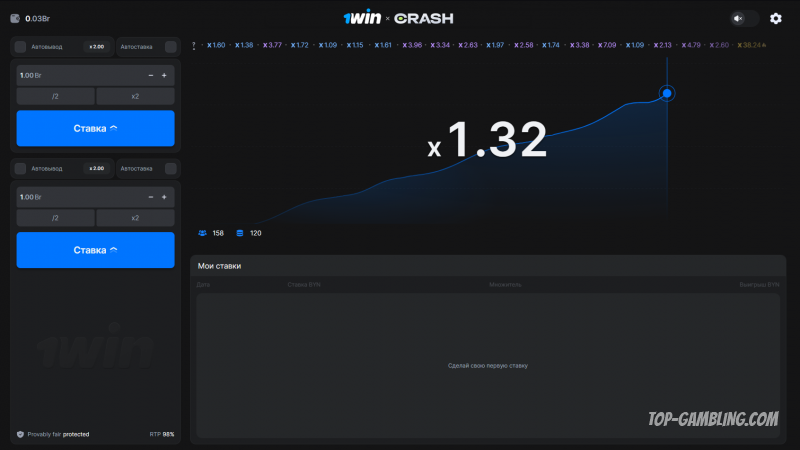Edit the x2.00 auto-cashout value in upper panel
Screen dimensions: 800x450
click(x=96, y=47)
